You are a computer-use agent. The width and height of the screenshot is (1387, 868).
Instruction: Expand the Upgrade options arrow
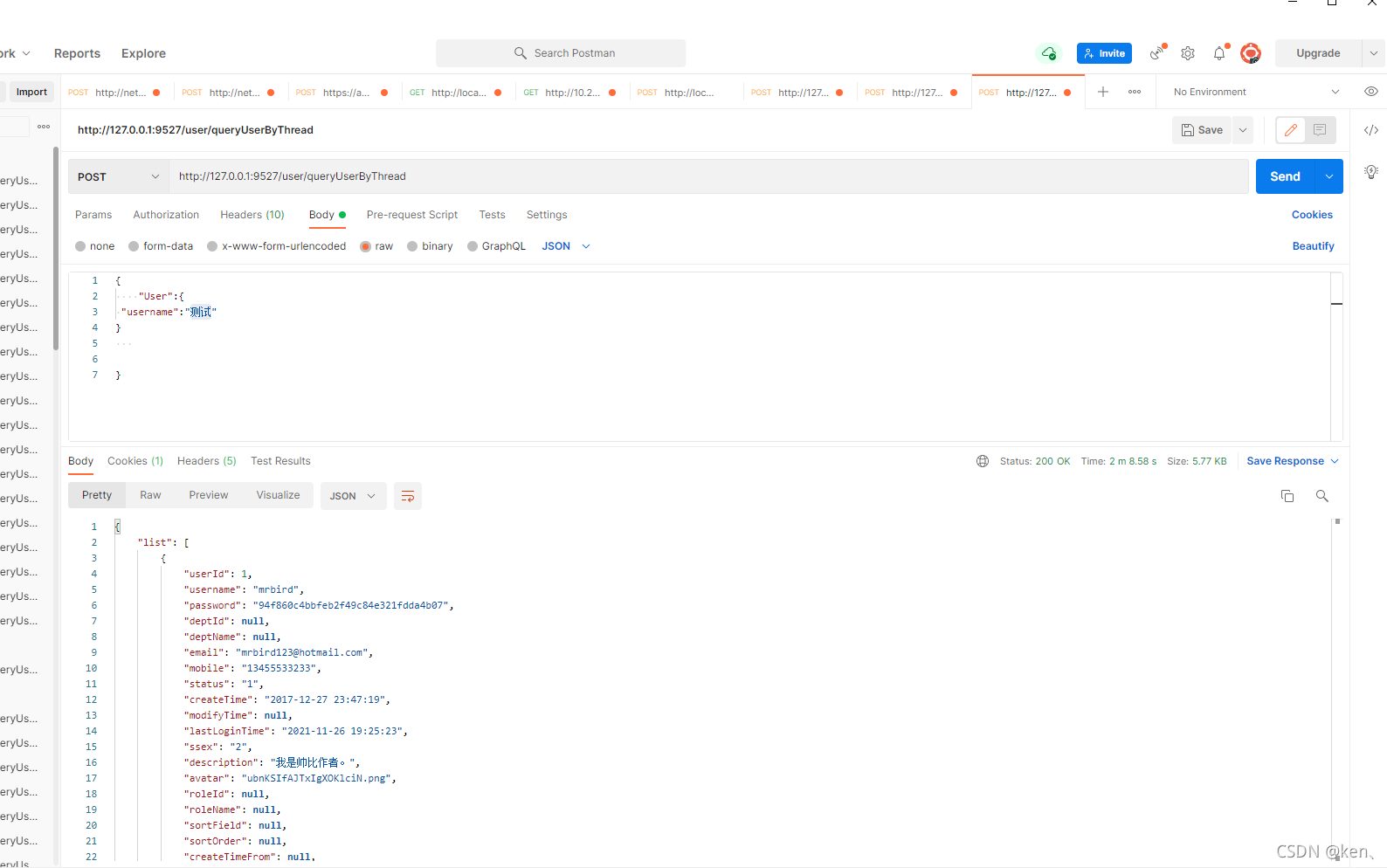coord(1374,53)
